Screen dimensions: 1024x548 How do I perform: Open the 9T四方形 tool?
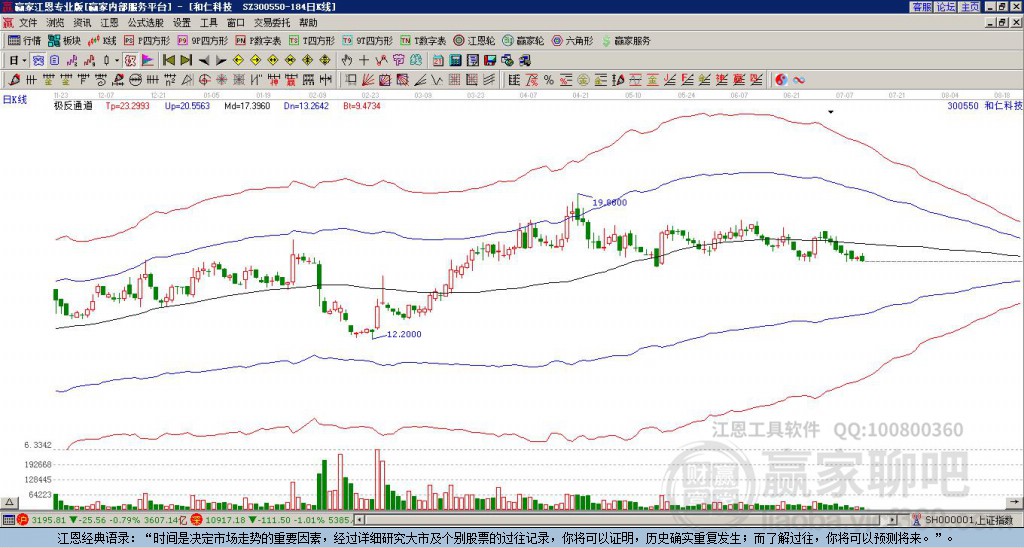click(367, 40)
